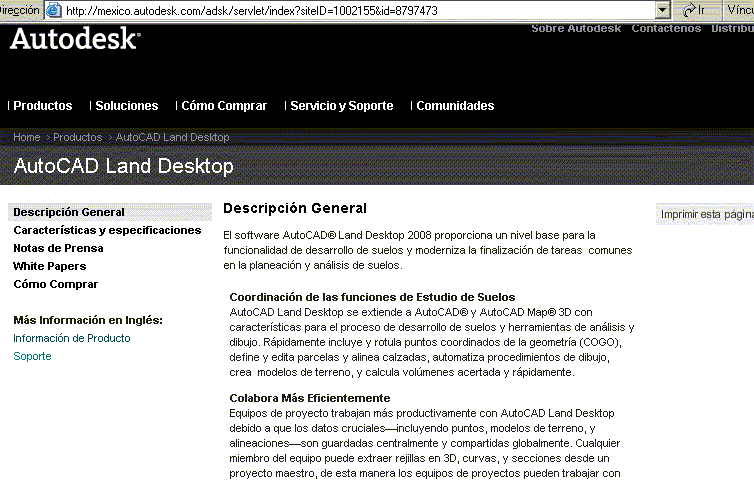Follow the Información de Producto link
The height and width of the screenshot is (480, 754).
click(72, 338)
